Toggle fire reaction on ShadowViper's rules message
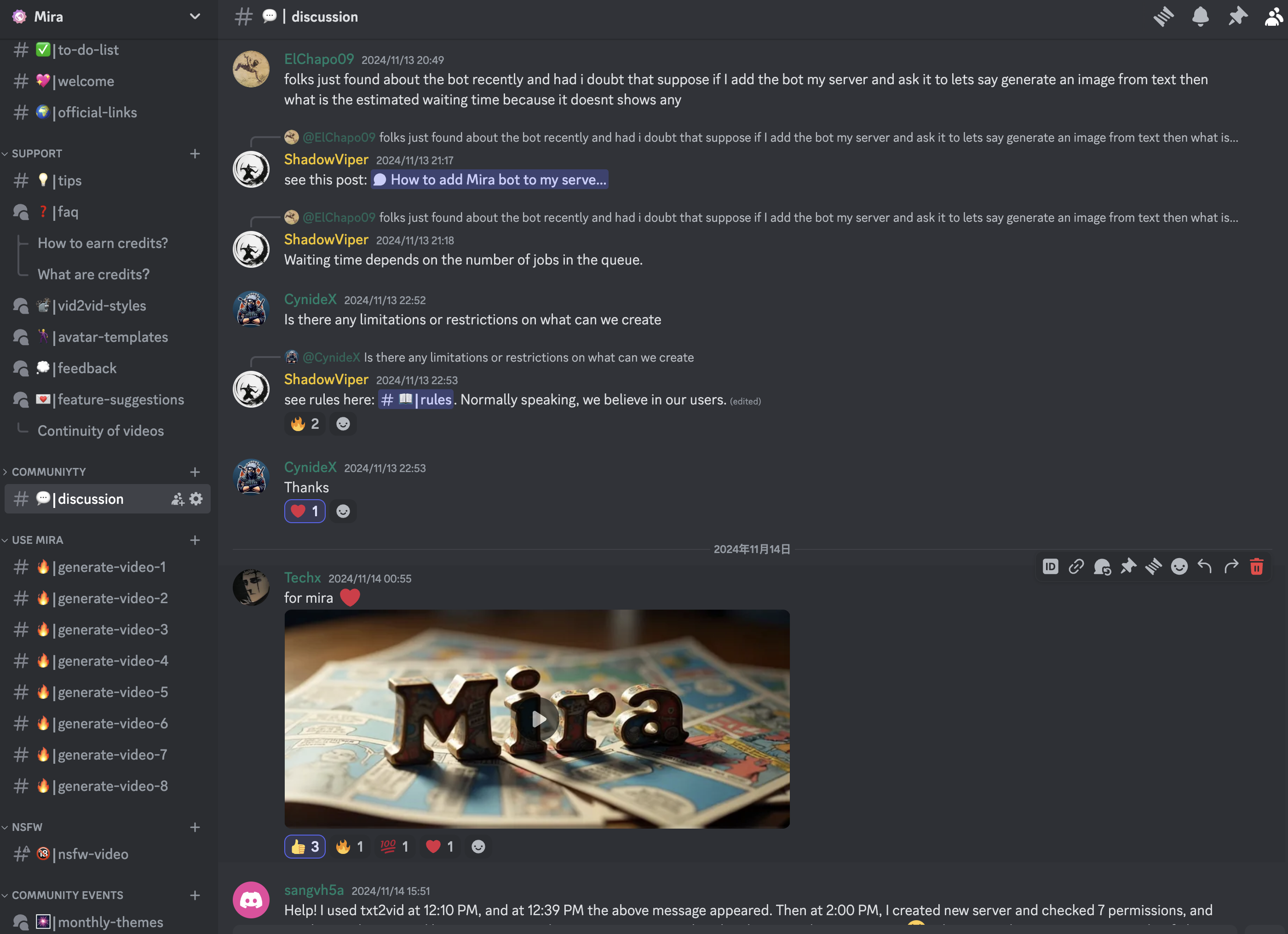The width and height of the screenshot is (1288, 934). coord(305,423)
